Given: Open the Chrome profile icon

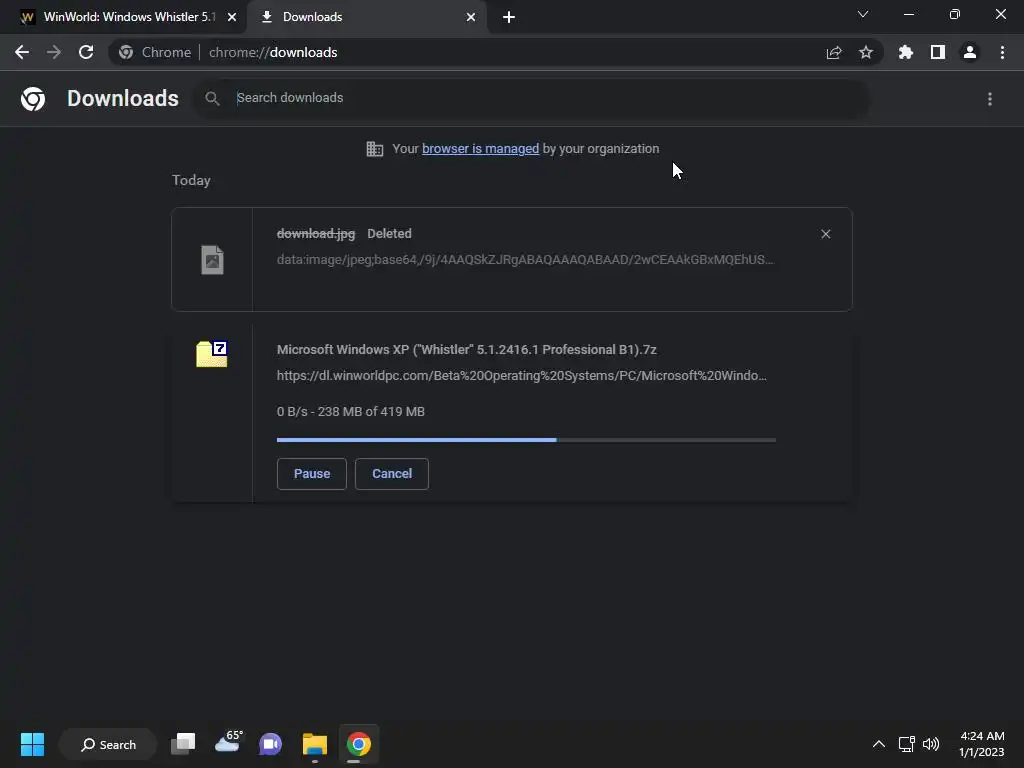Looking at the screenshot, I should (970, 52).
